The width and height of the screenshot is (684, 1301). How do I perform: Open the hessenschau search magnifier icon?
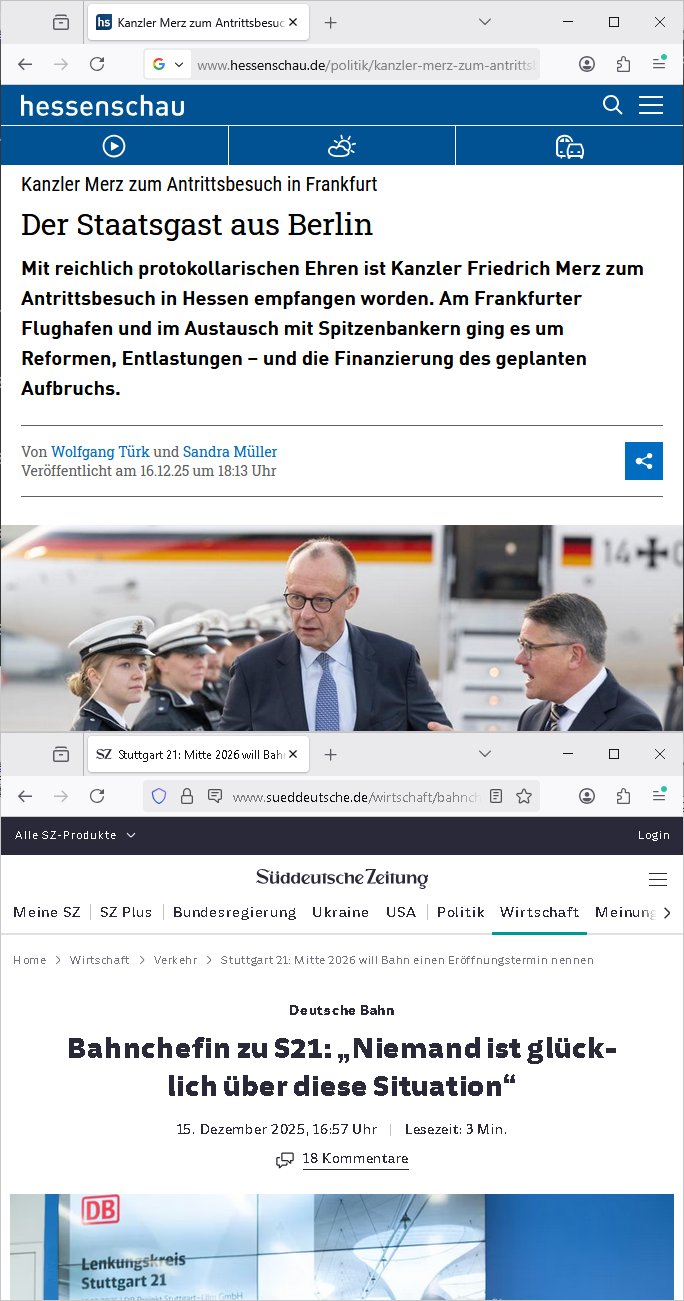(x=613, y=105)
